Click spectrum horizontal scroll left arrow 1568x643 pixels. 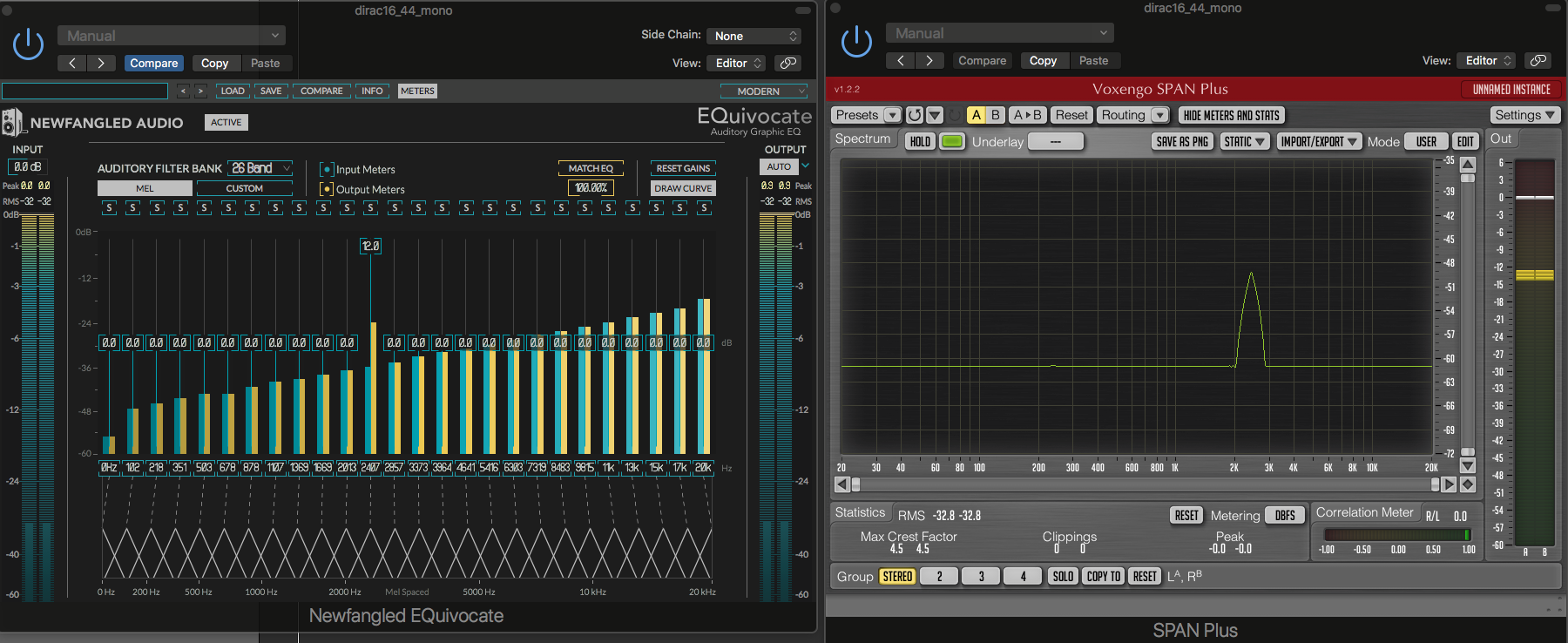tap(841, 484)
